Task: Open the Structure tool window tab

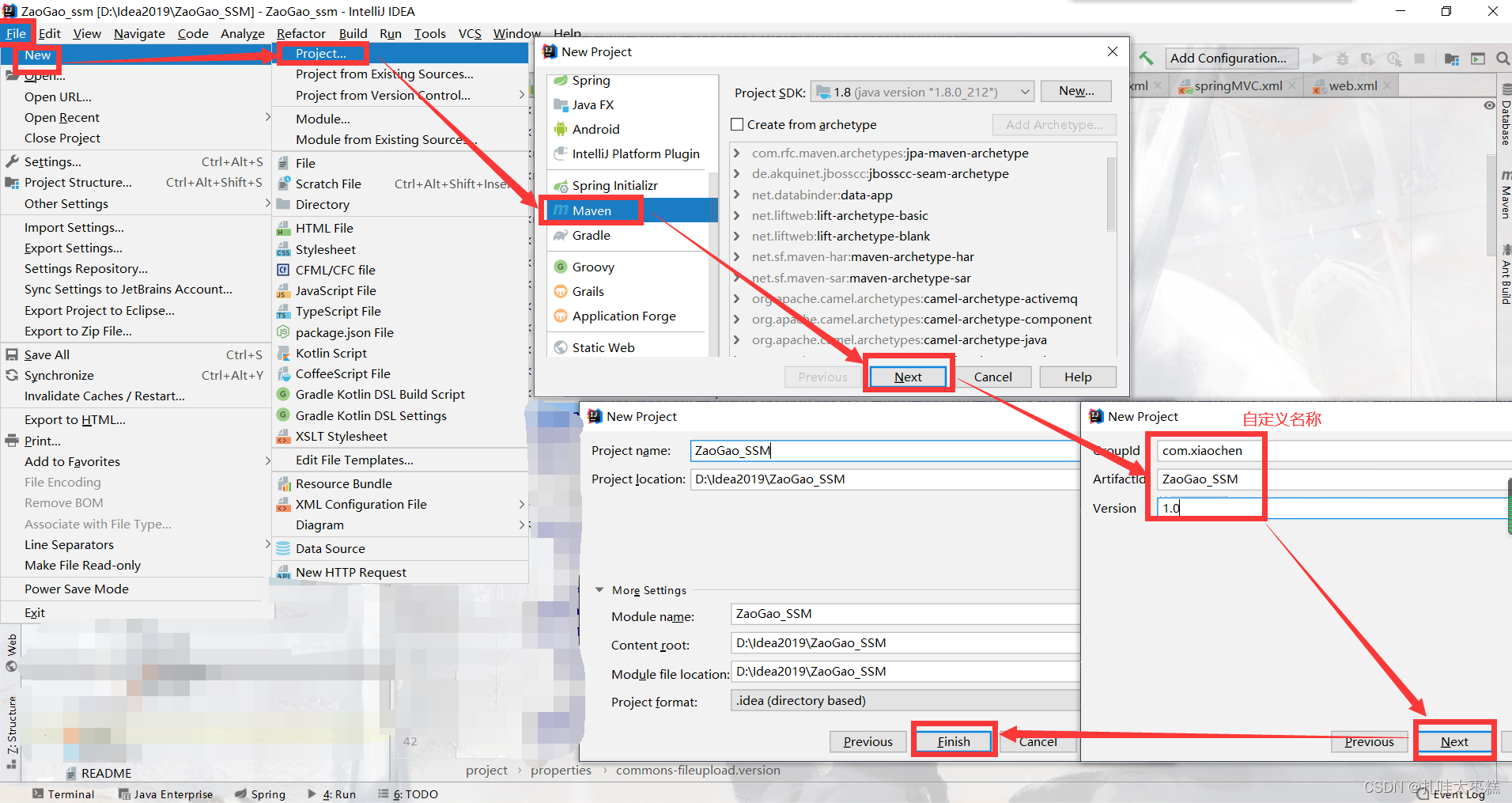Action: tap(11, 732)
